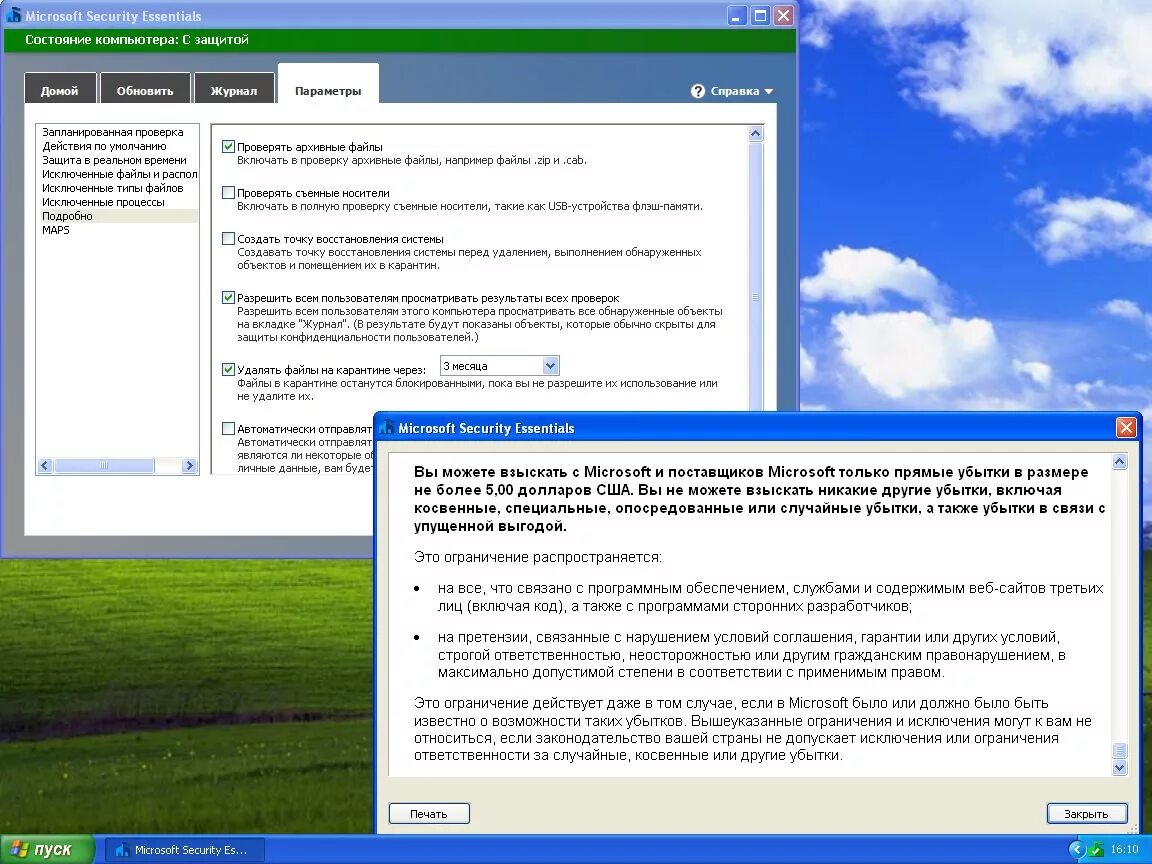This screenshot has height=864, width=1152.
Task: Select Исключенные процессы item
Action: pyautogui.click(x=103, y=202)
